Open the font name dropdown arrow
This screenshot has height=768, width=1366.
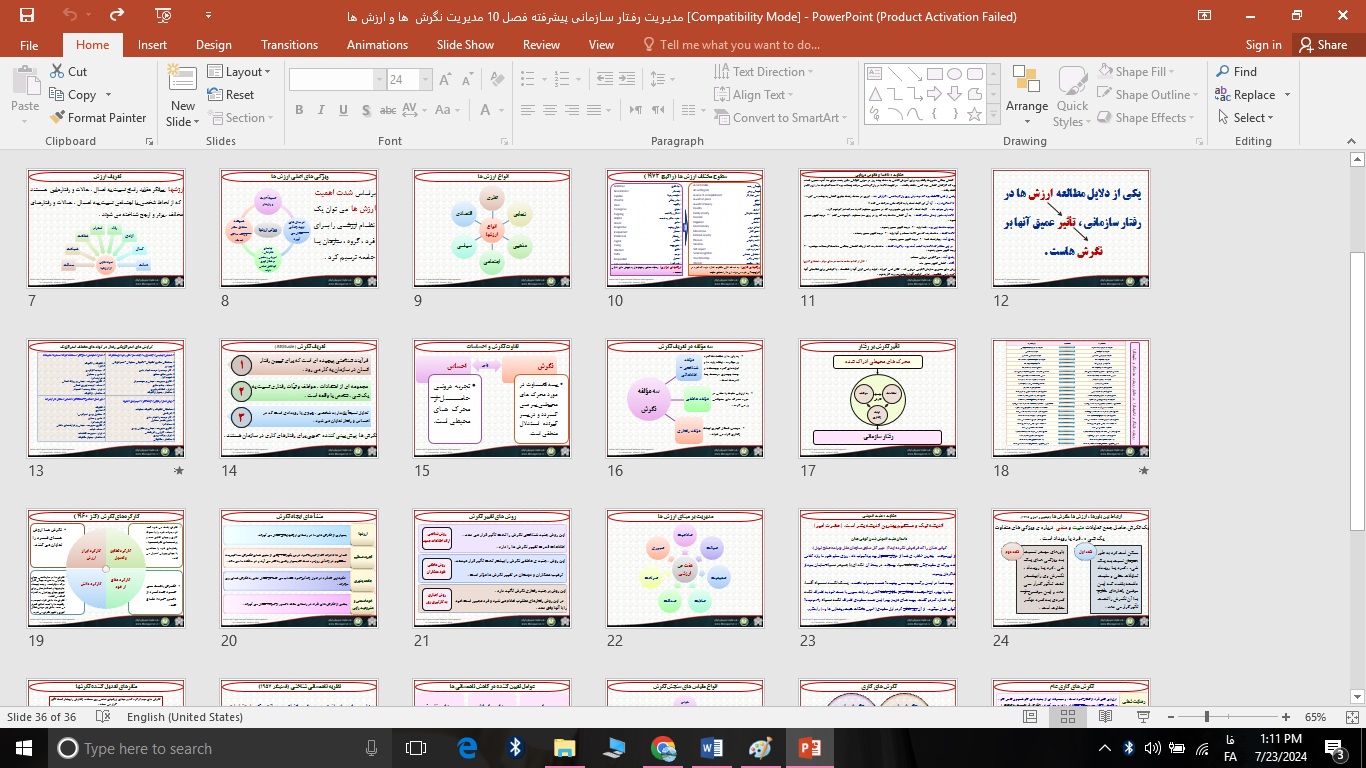(x=379, y=80)
